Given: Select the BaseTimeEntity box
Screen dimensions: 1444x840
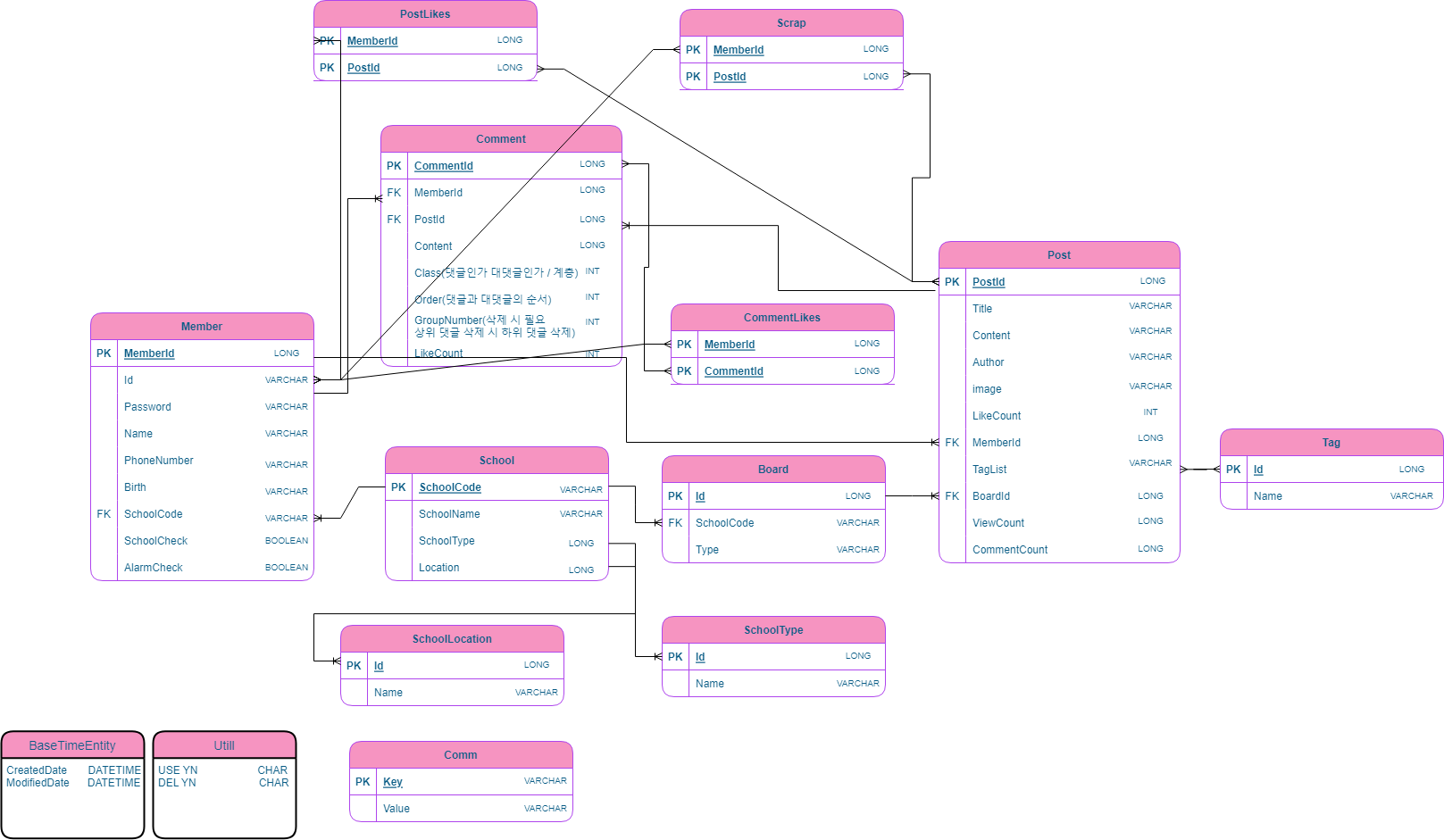Looking at the screenshot, I should tap(72, 745).
